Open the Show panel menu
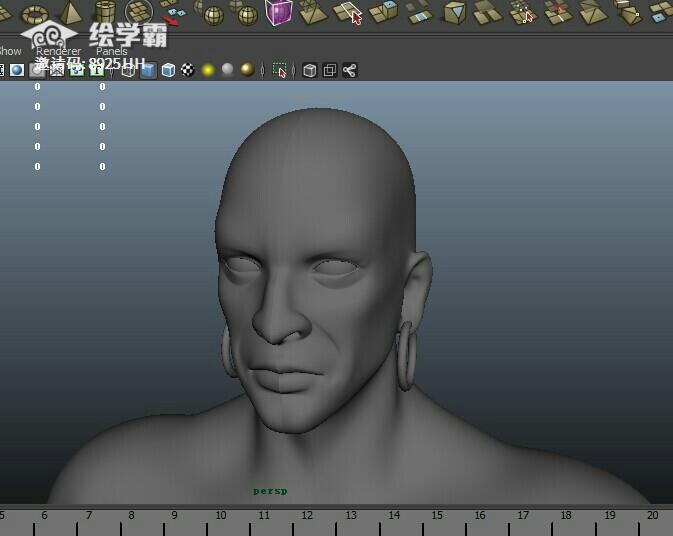Screen dimensions: 673x536 (10, 51)
